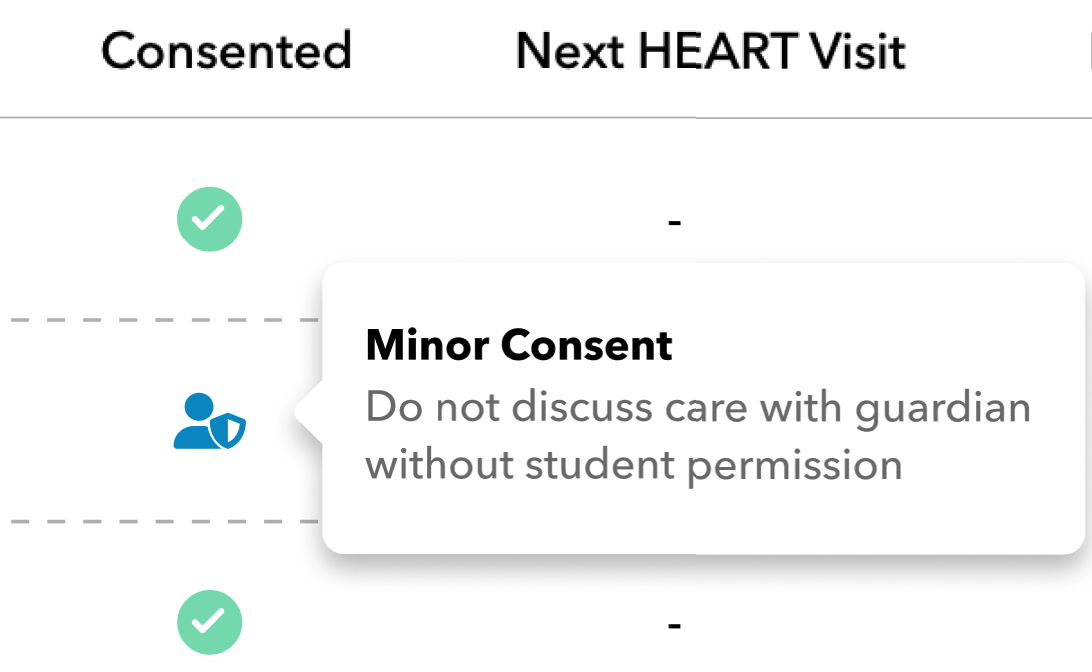Click the cut-off column header at right edge
This screenshot has width=1092, height=672.
[x=1086, y=50]
